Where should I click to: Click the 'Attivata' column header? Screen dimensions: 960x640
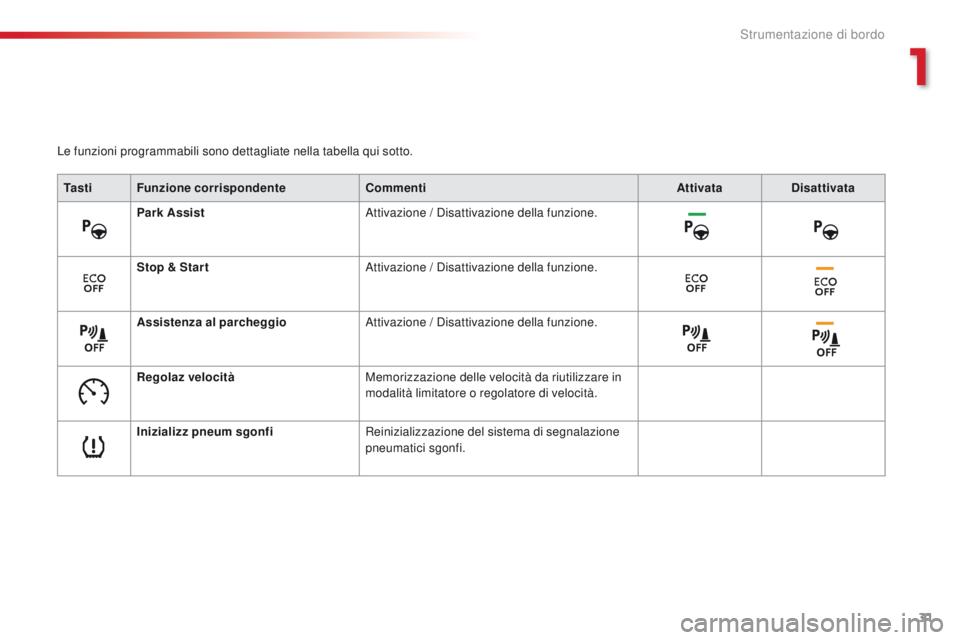coord(699,188)
